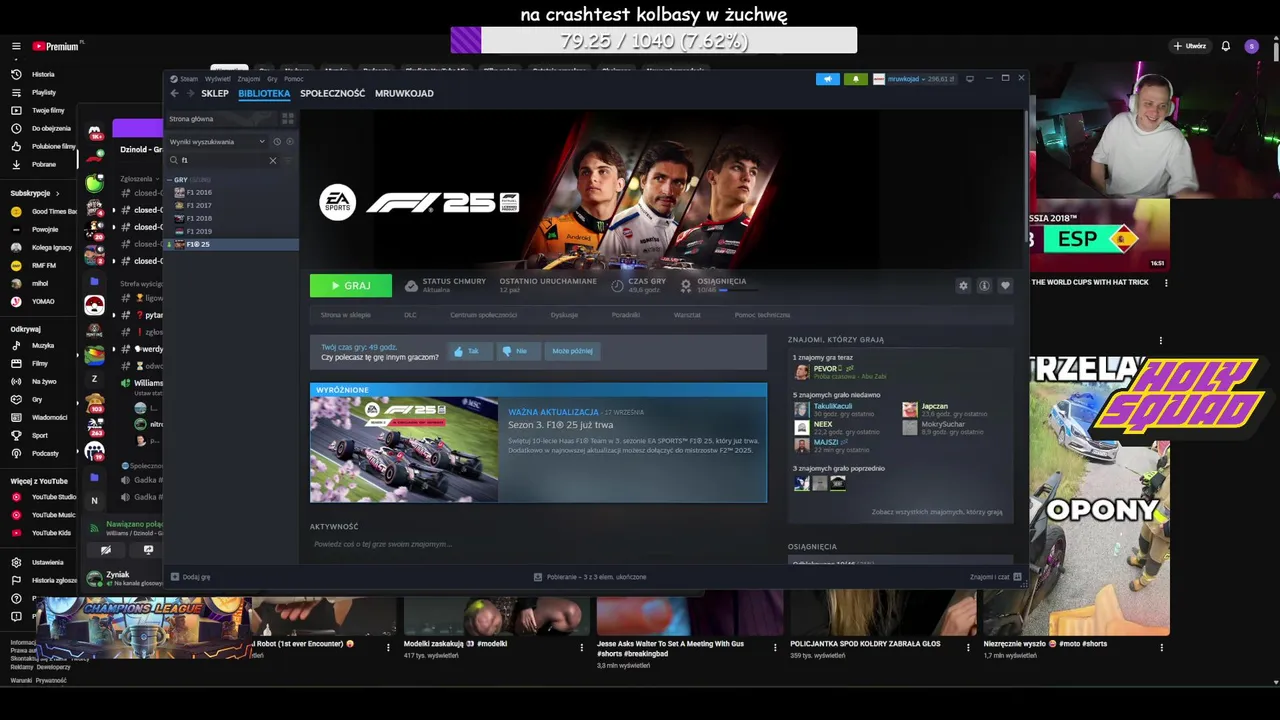The width and height of the screenshot is (1280, 720).
Task: Switch to Big Picture mode icon
Action: [969, 79]
